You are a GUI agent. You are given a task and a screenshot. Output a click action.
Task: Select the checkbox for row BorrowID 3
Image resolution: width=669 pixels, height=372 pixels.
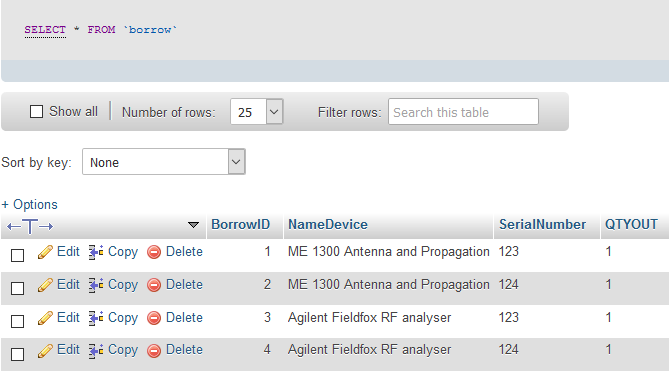[x=17, y=321]
